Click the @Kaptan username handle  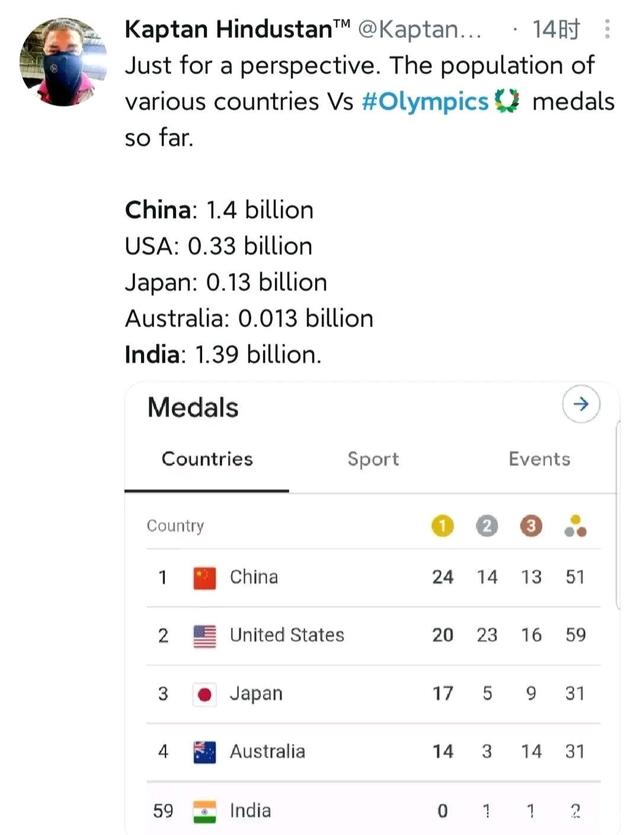418,30
